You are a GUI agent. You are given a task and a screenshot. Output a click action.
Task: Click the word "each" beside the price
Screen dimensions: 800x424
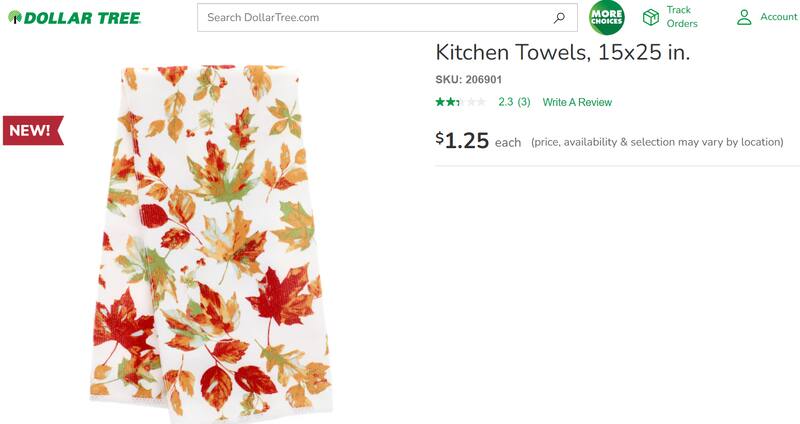tap(508, 143)
